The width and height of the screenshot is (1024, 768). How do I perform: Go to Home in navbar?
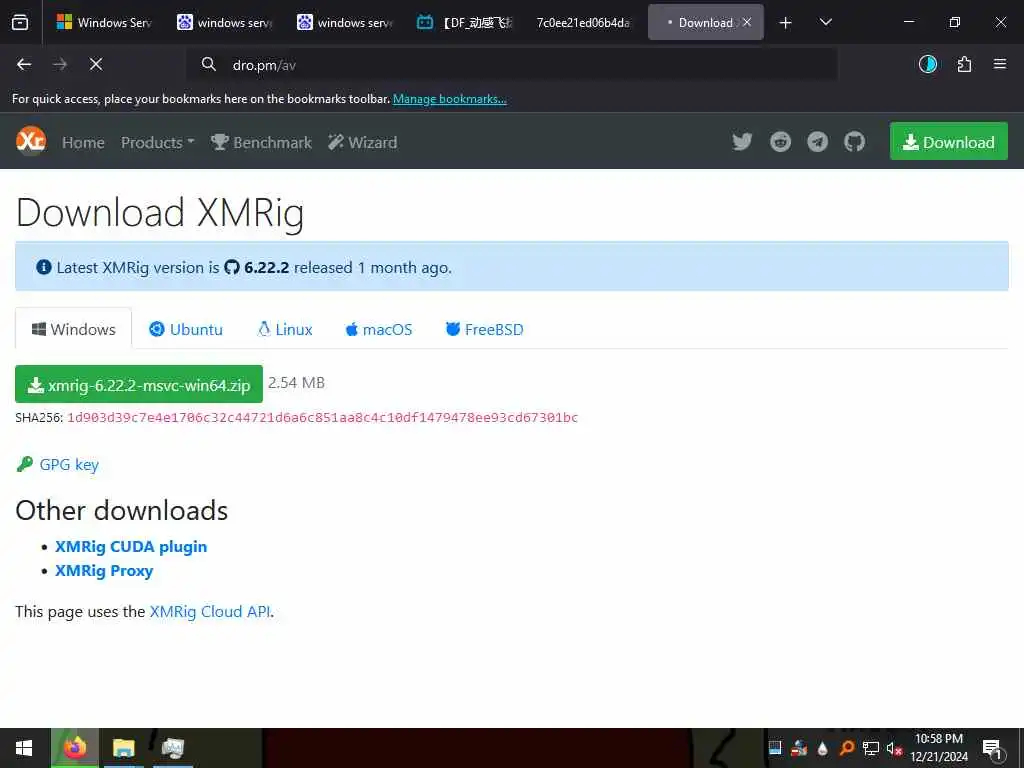83,142
